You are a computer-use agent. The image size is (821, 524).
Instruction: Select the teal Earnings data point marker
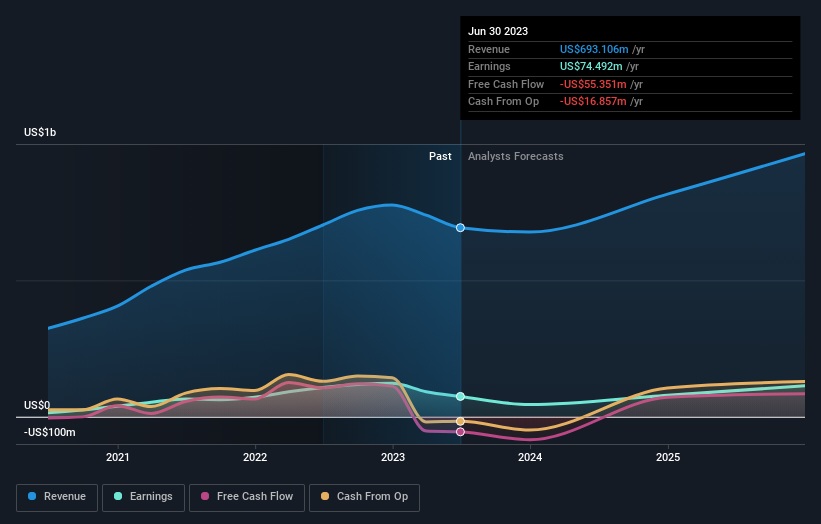point(460,396)
